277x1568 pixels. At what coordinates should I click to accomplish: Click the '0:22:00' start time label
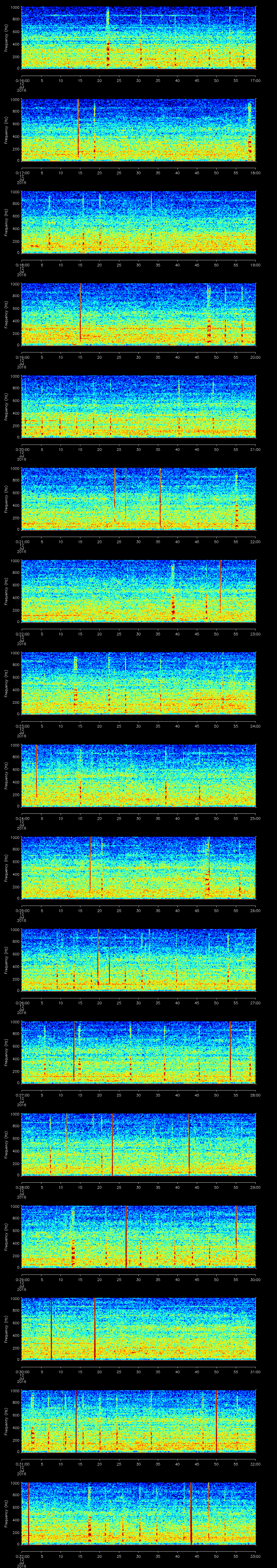[22, 634]
